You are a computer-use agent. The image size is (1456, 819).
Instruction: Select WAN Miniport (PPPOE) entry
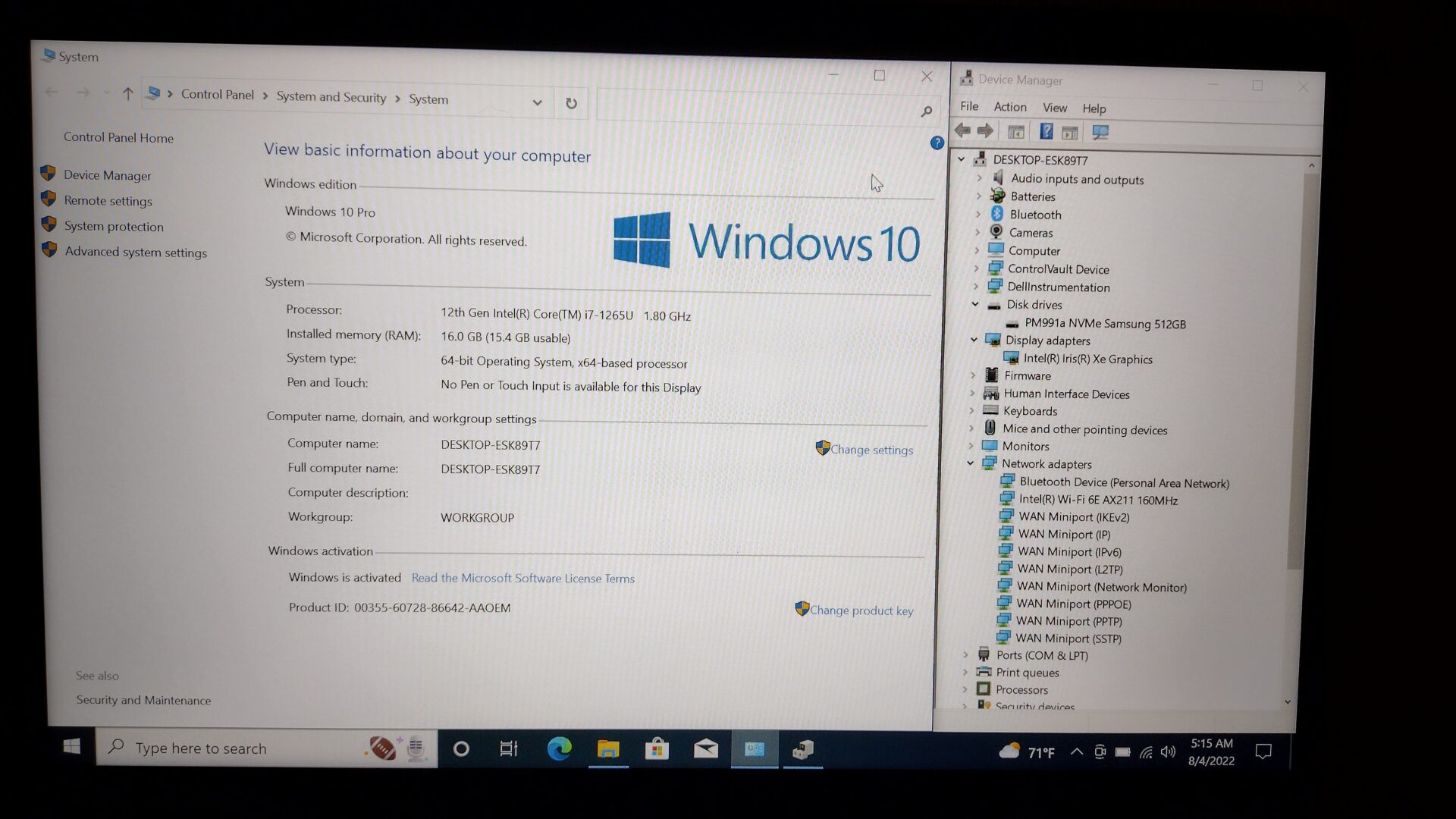tap(1073, 604)
